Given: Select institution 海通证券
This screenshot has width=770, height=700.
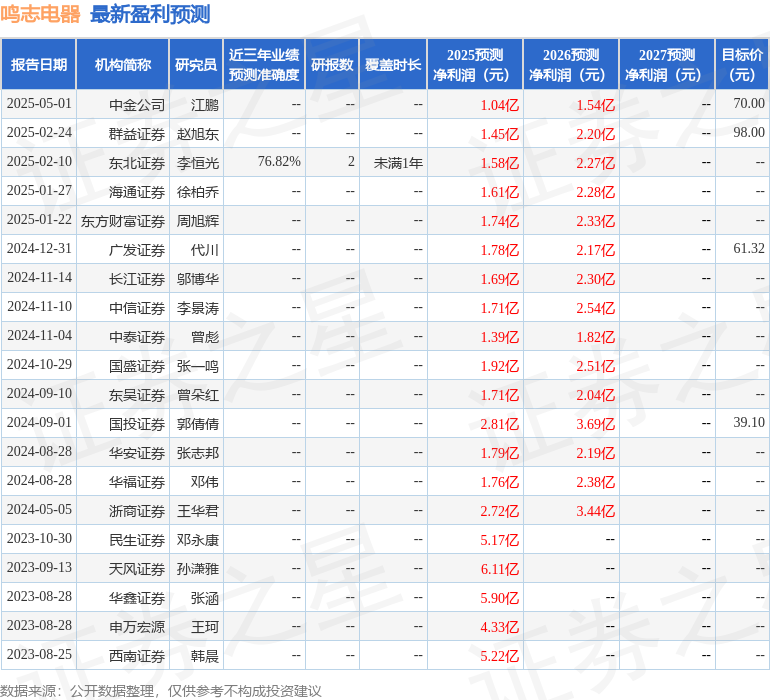Looking at the screenshot, I should [137, 192].
